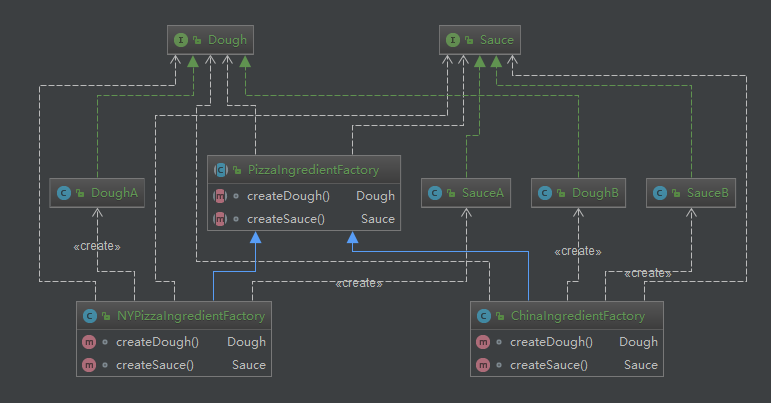Click Dough return type in ChinaIngredientFactory
The width and height of the screenshot is (771, 403).
pyautogui.click(x=638, y=342)
